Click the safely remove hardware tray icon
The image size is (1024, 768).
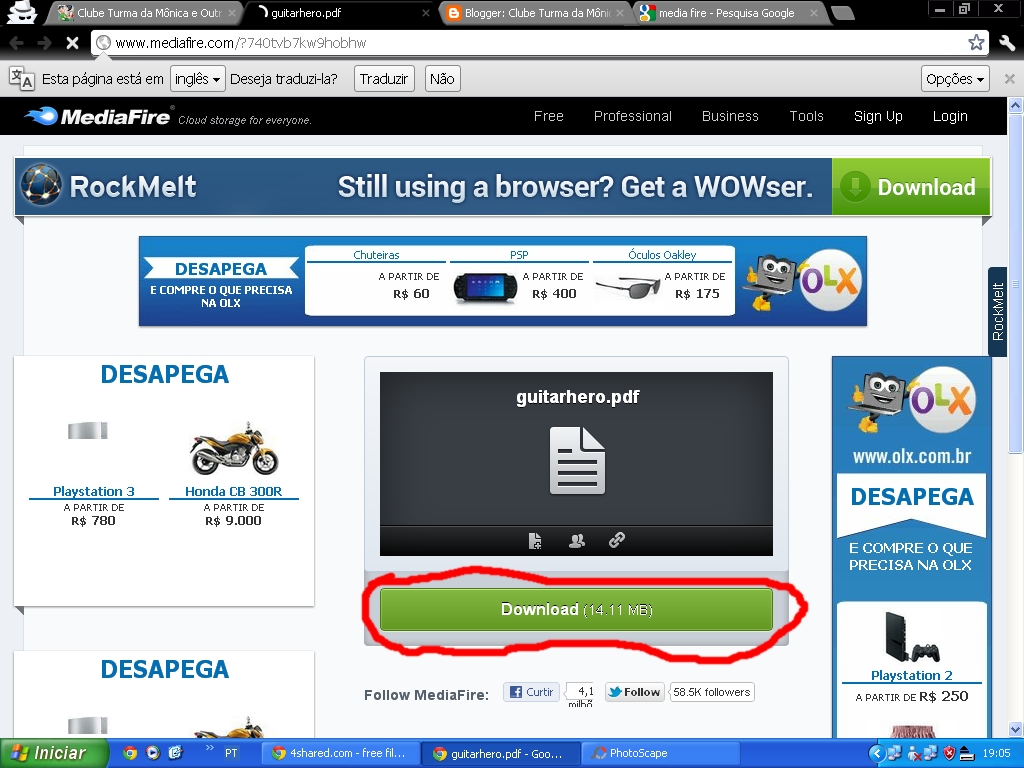[x=968, y=754]
